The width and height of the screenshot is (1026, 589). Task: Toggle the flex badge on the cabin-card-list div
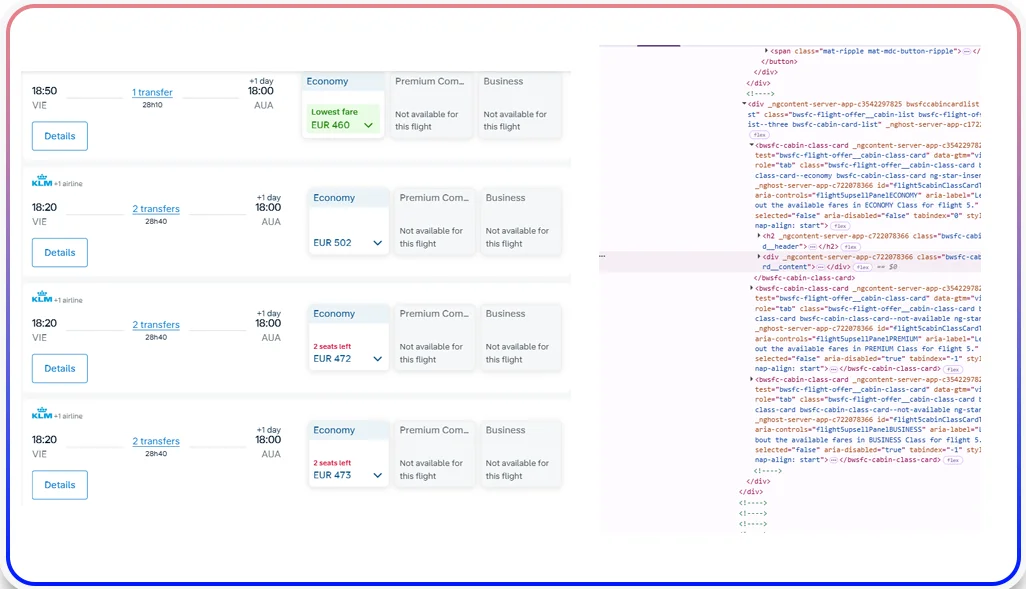759,134
